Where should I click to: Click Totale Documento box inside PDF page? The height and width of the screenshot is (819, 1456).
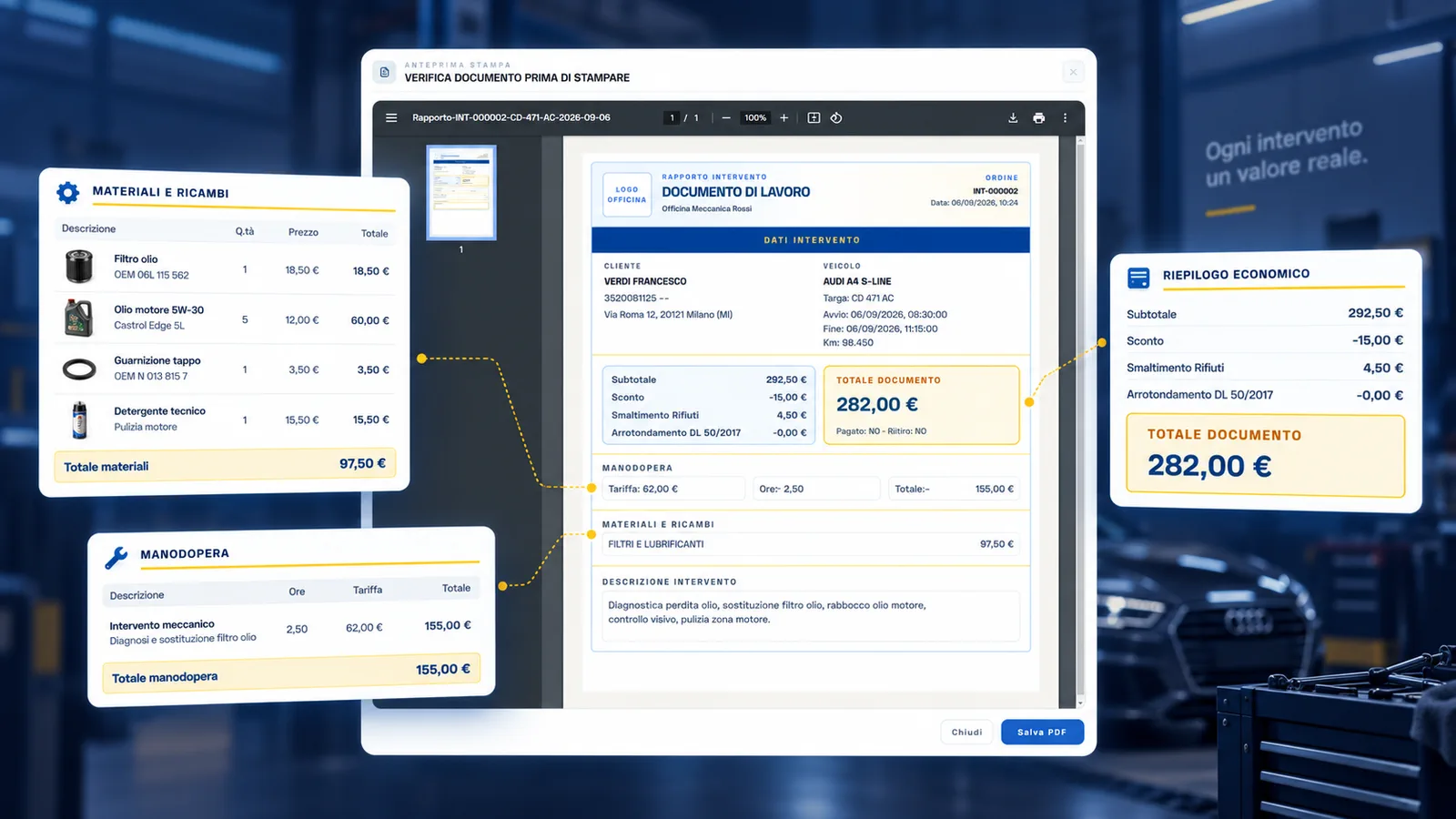tap(921, 405)
